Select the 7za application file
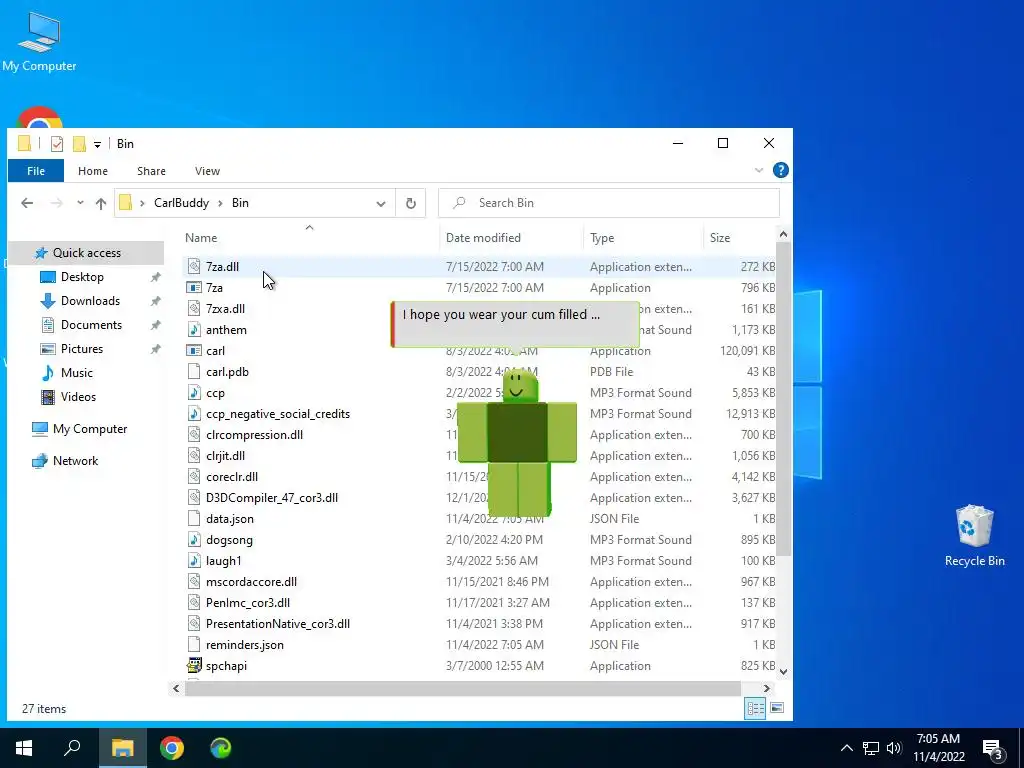Screen dimensions: 1024x768 (x=214, y=287)
